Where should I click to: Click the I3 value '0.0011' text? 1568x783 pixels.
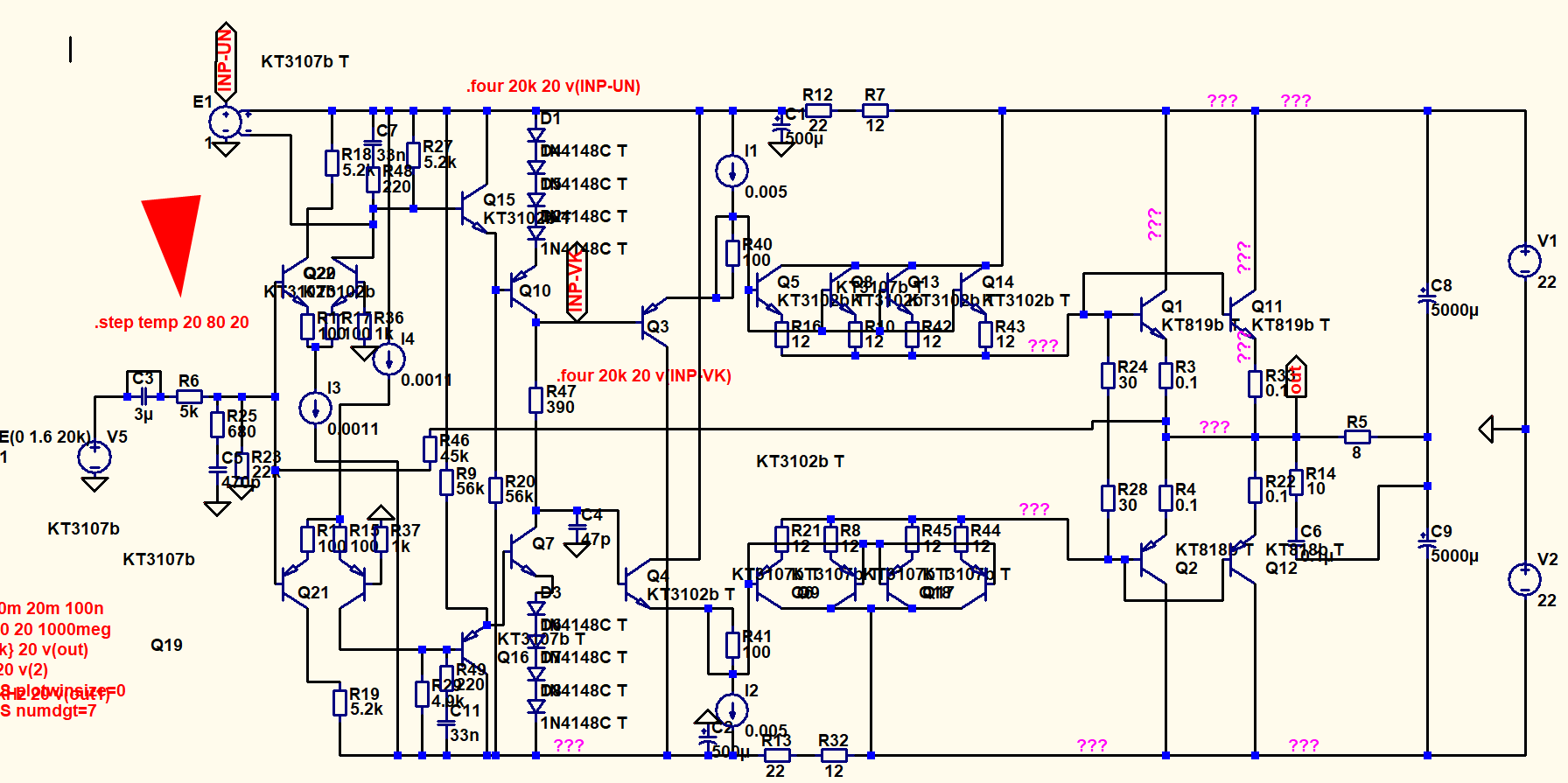(353, 429)
